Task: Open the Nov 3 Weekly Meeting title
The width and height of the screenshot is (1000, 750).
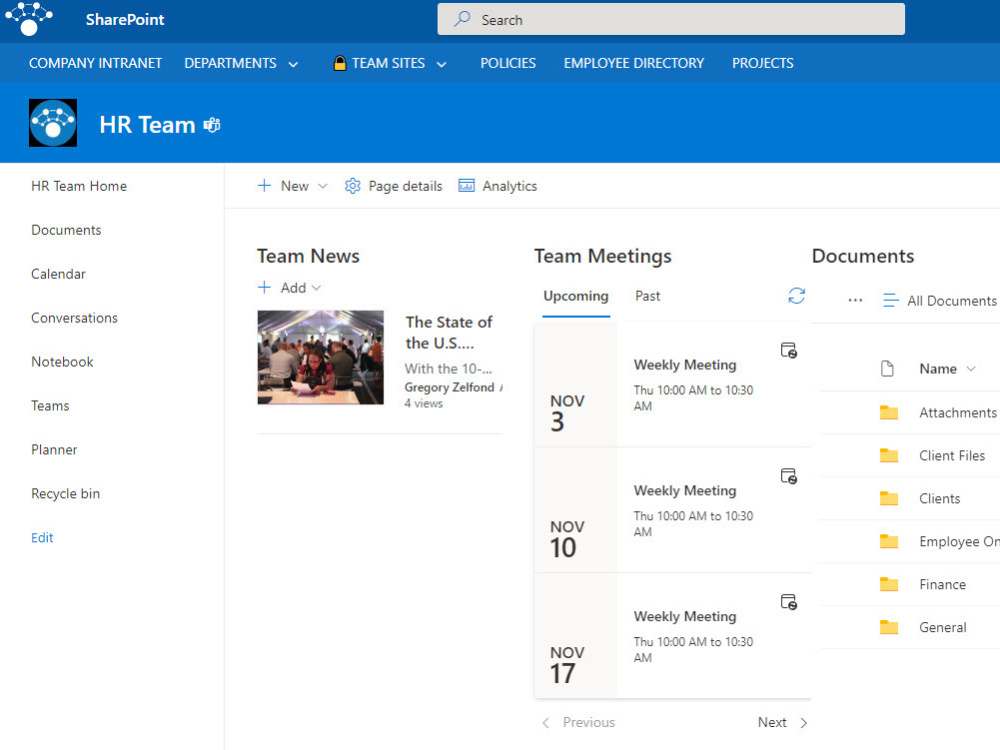Action: [x=685, y=365]
